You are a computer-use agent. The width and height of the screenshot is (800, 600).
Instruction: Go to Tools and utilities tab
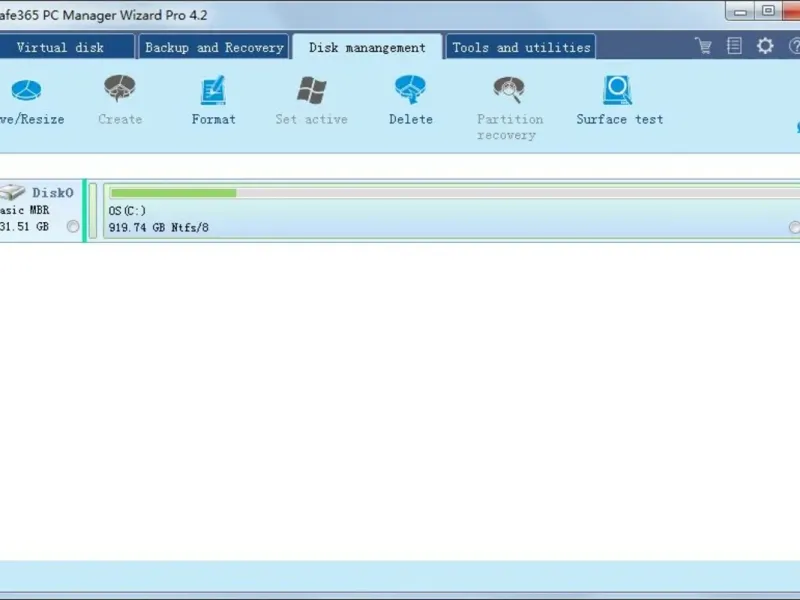point(521,47)
